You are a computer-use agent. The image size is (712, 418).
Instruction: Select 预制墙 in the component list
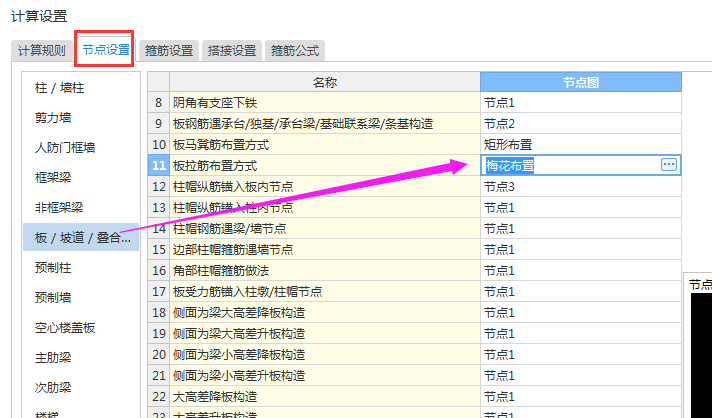coord(81,298)
